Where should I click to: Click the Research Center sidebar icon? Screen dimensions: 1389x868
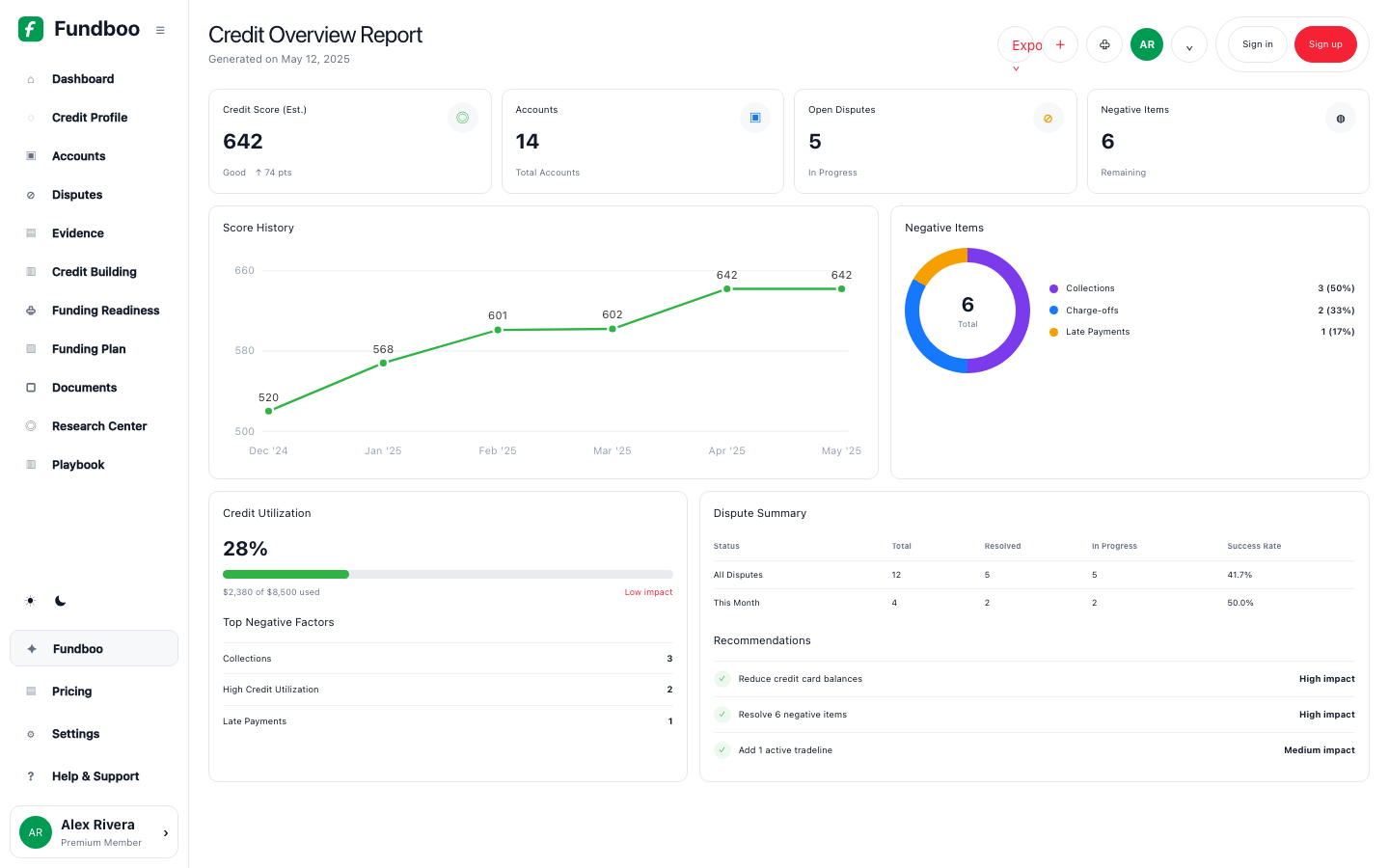tap(31, 426)
